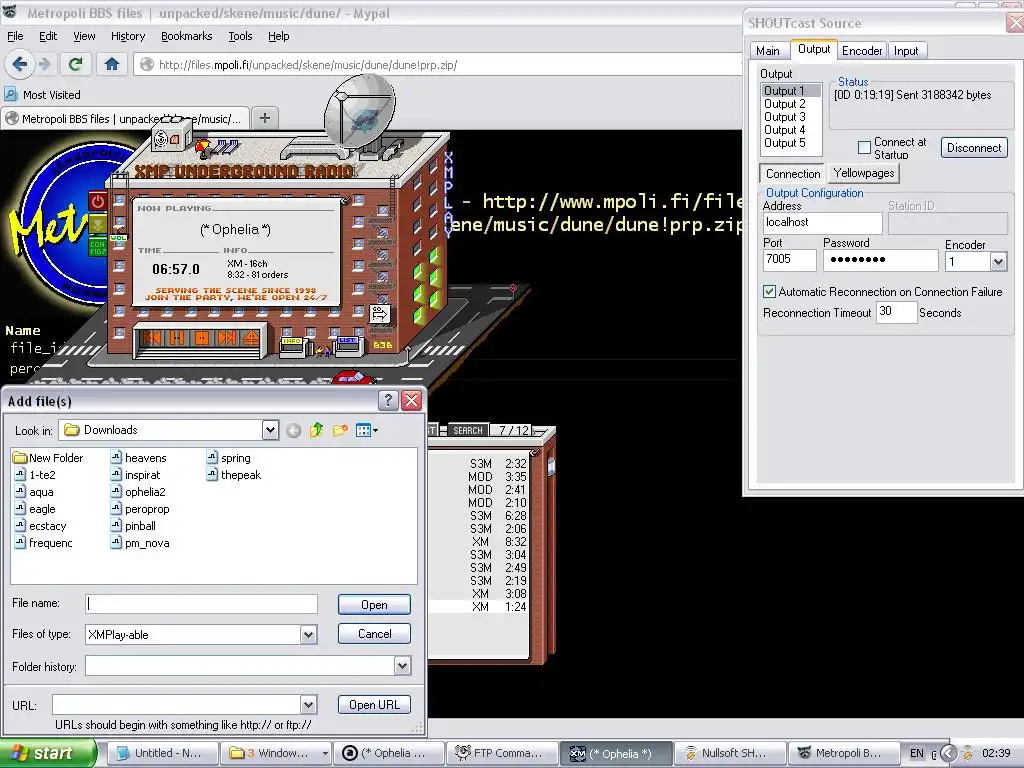Click the Open URL button
Screen dimensions: 1024x768
374,704
